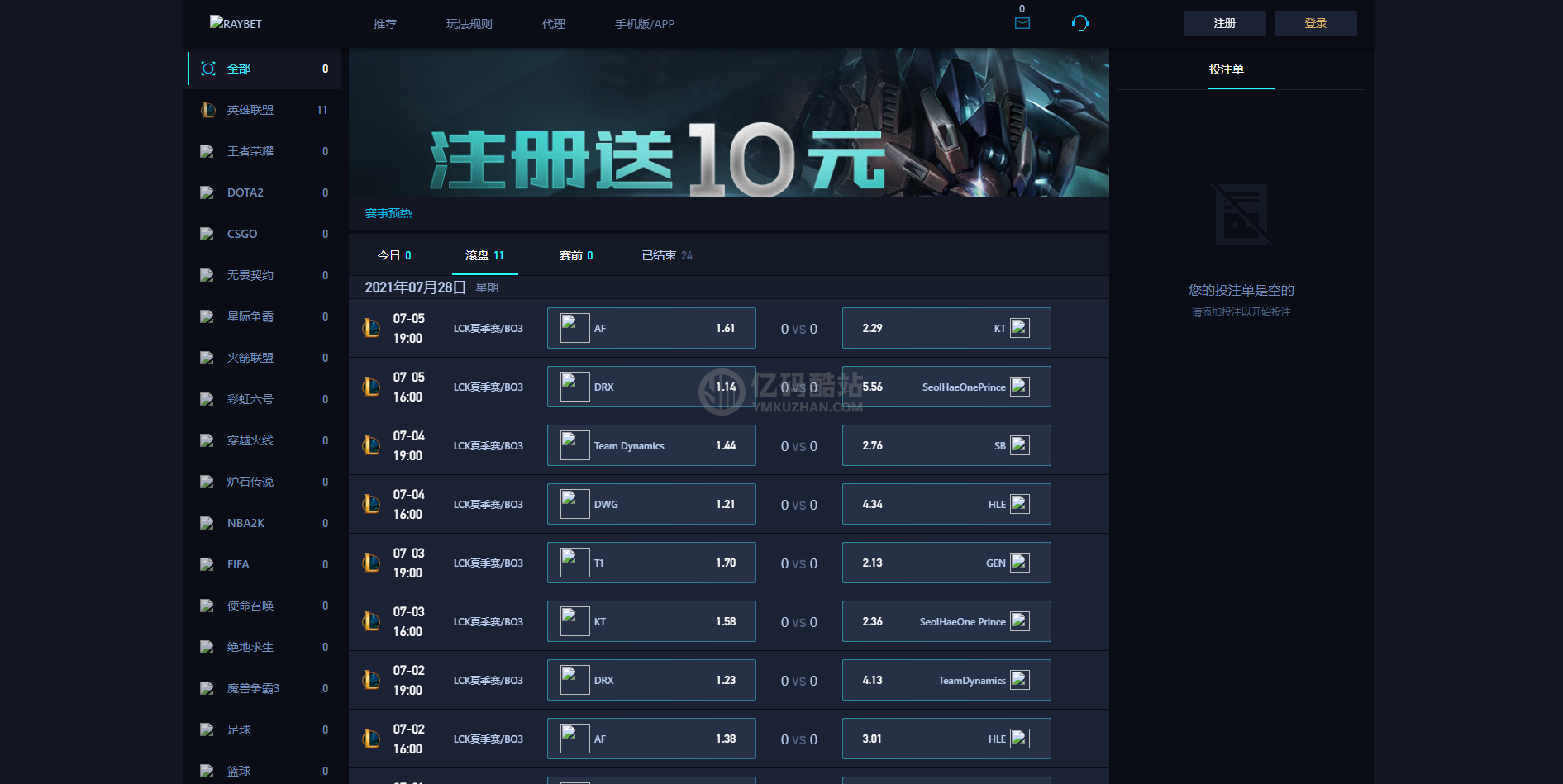Click the 请添加投注以开始投注 hint text
1563x784 pixels.
coord(1241,312)
